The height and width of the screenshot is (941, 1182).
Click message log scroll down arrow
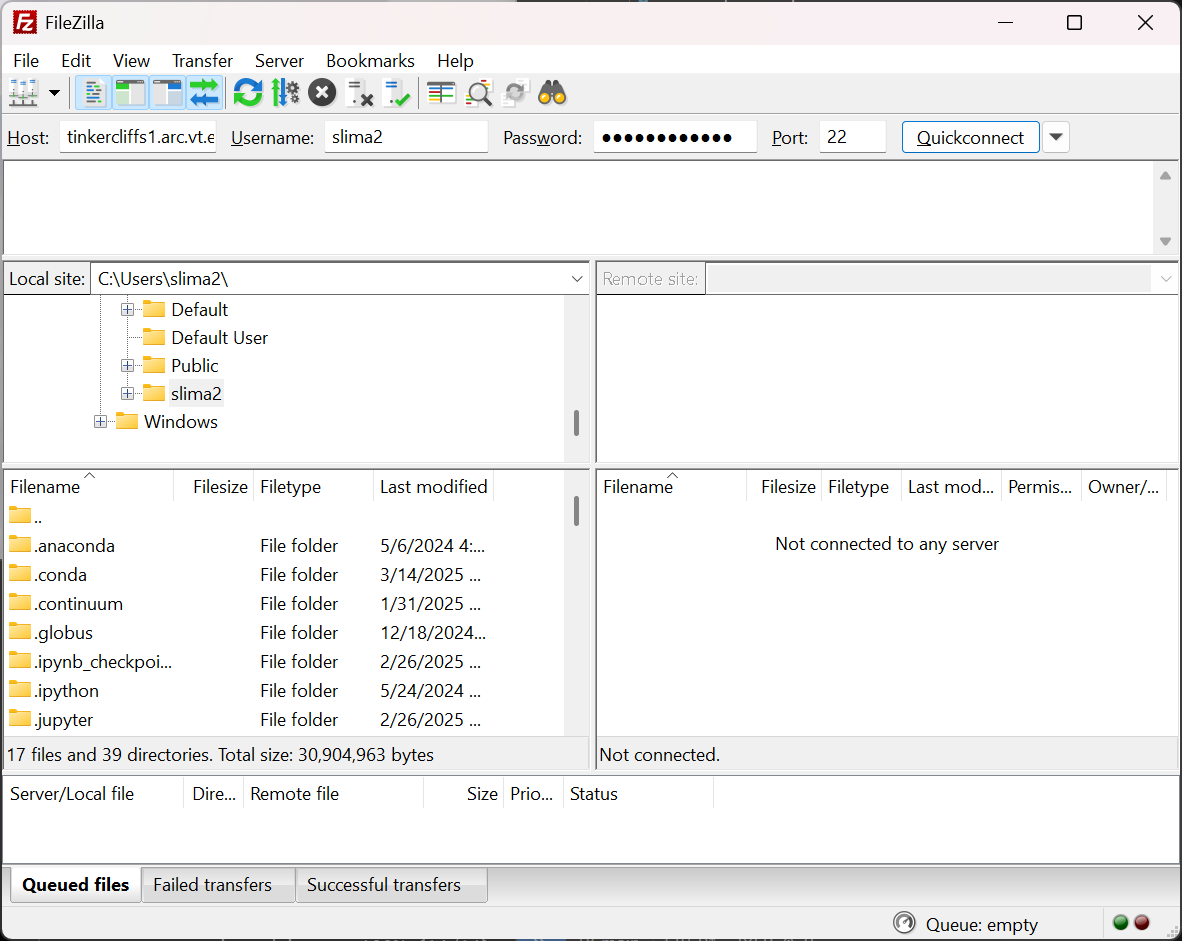[1165, 241]
